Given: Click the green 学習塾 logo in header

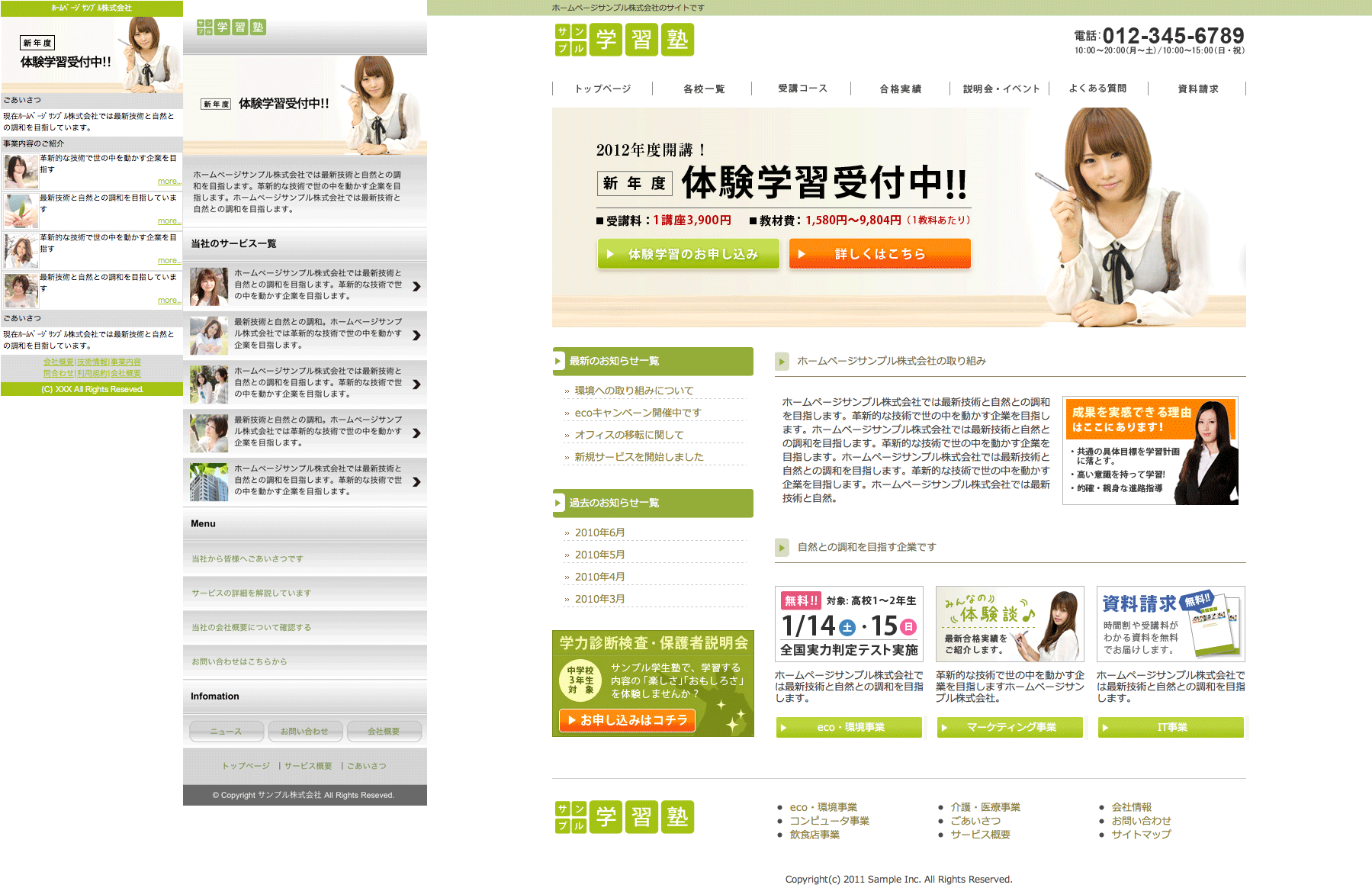Looking at the screenshot, I should pyautogui.click(x=624, y=40).
